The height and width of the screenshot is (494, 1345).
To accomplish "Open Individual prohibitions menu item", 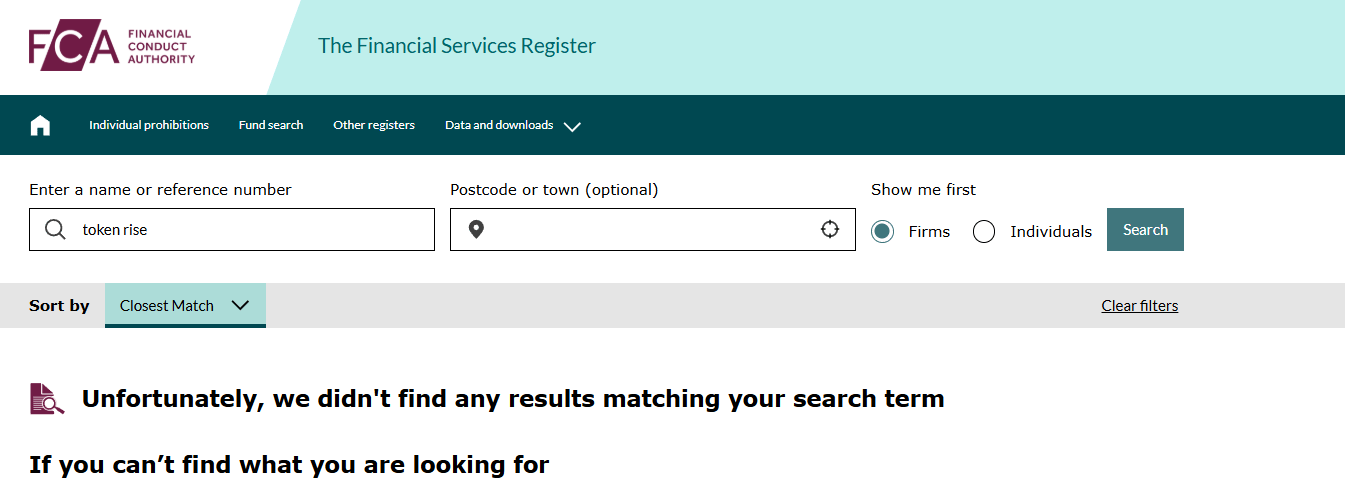I will tap(149, 125).
